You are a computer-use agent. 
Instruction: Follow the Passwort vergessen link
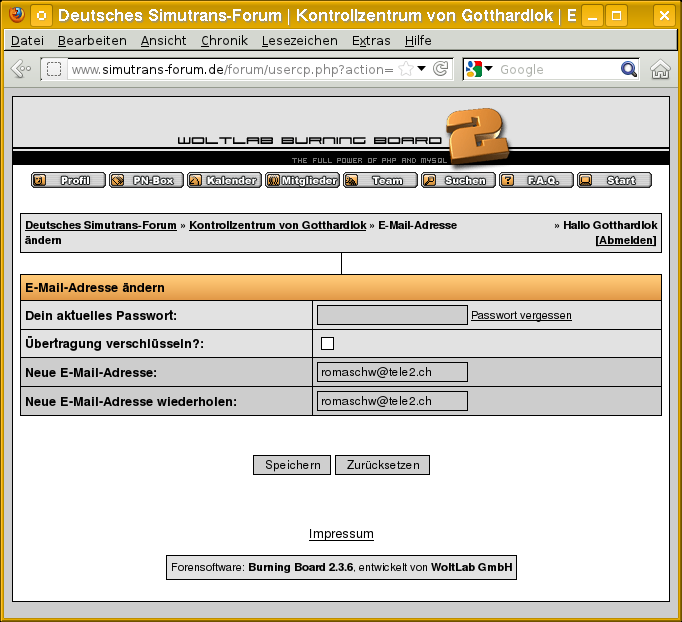pos(521,315)
